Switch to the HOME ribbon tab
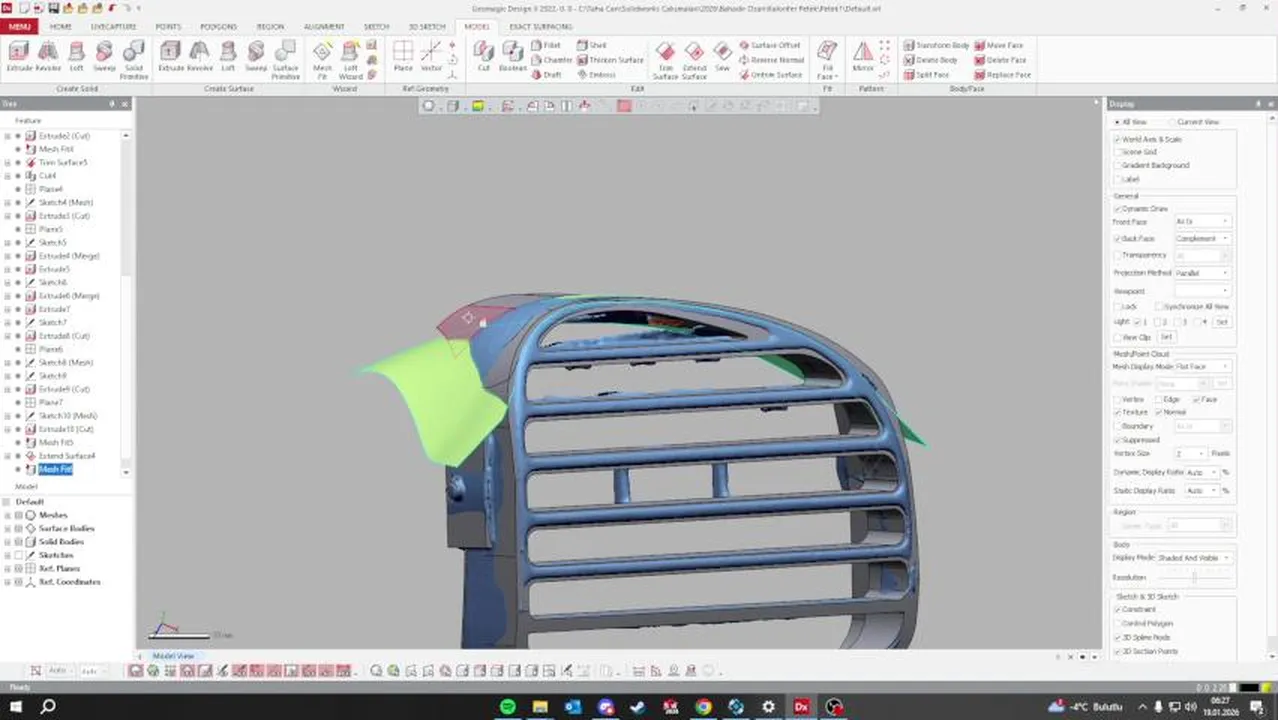1278x720 pixels. coord(60,27)
